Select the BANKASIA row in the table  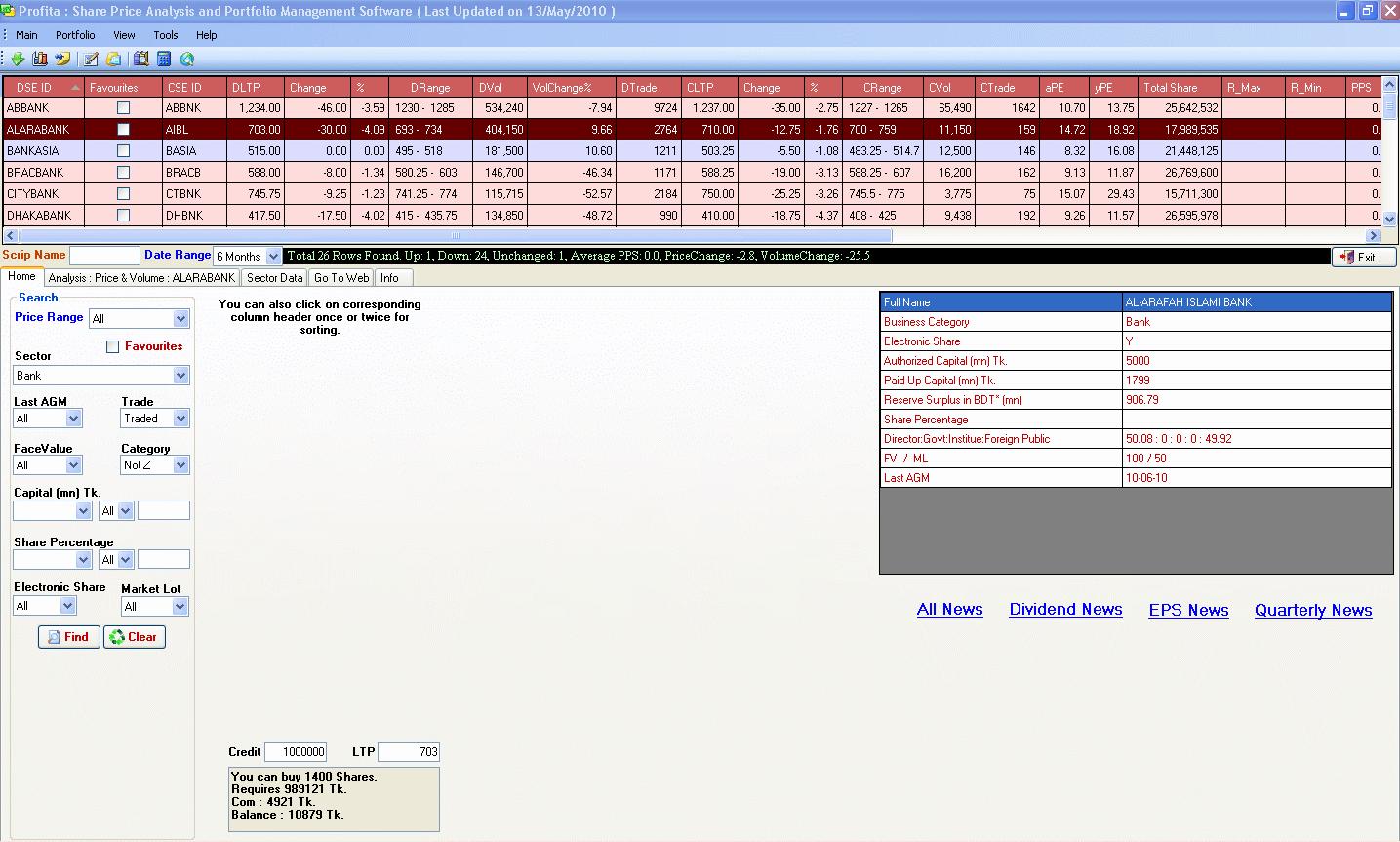pyautogui.click(x=692, y=151)
